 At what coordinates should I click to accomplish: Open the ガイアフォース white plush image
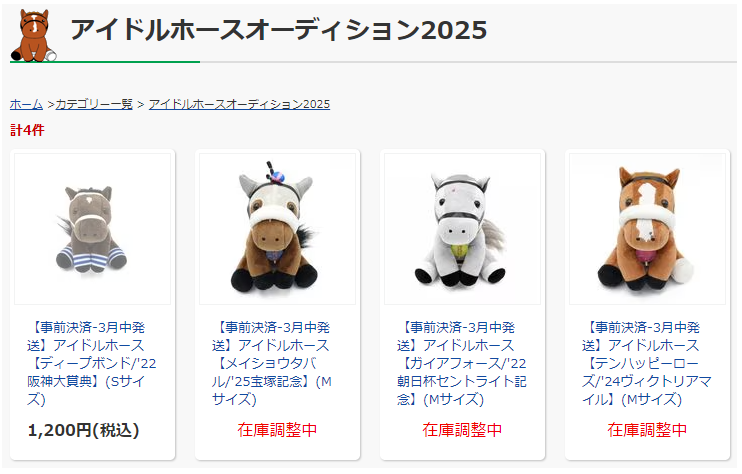462,228
